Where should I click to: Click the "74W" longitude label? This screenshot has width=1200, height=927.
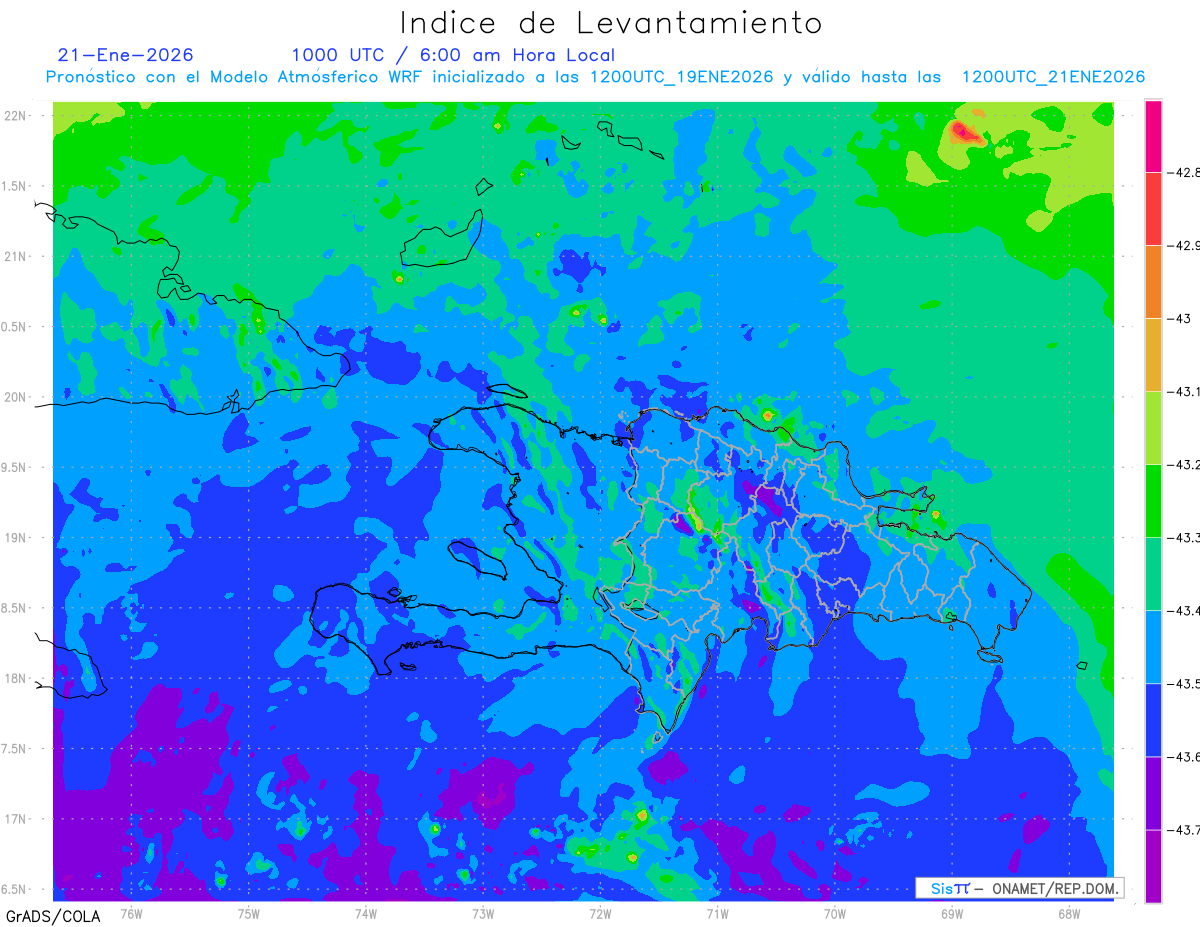point(366,912)
